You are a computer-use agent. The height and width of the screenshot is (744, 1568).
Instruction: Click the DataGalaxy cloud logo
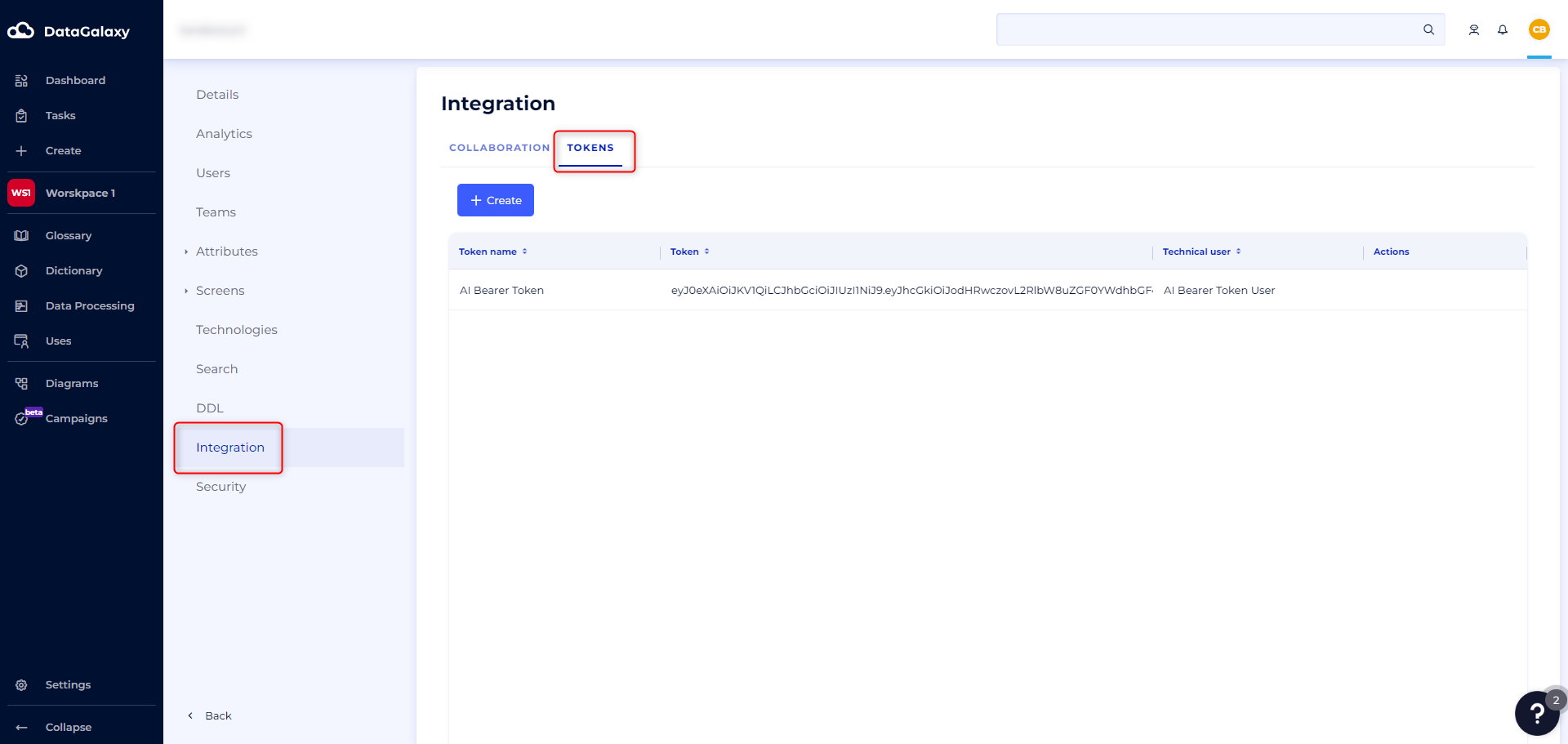(20, 31)
